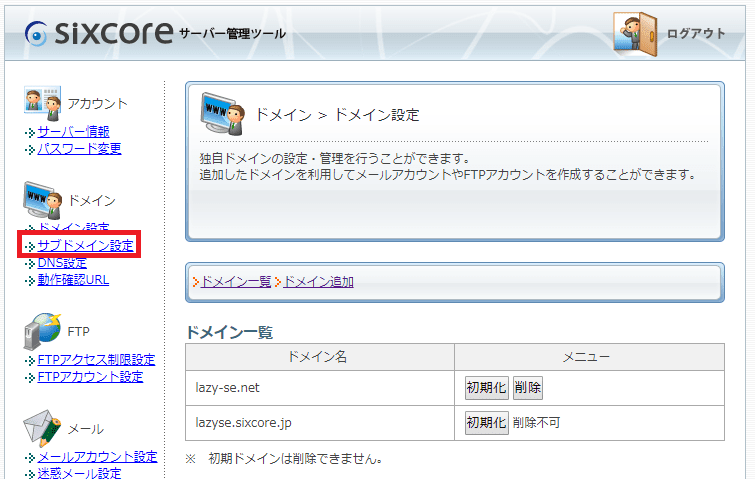Open DNS設定 link
755x479 pixels.
(62, 263)
